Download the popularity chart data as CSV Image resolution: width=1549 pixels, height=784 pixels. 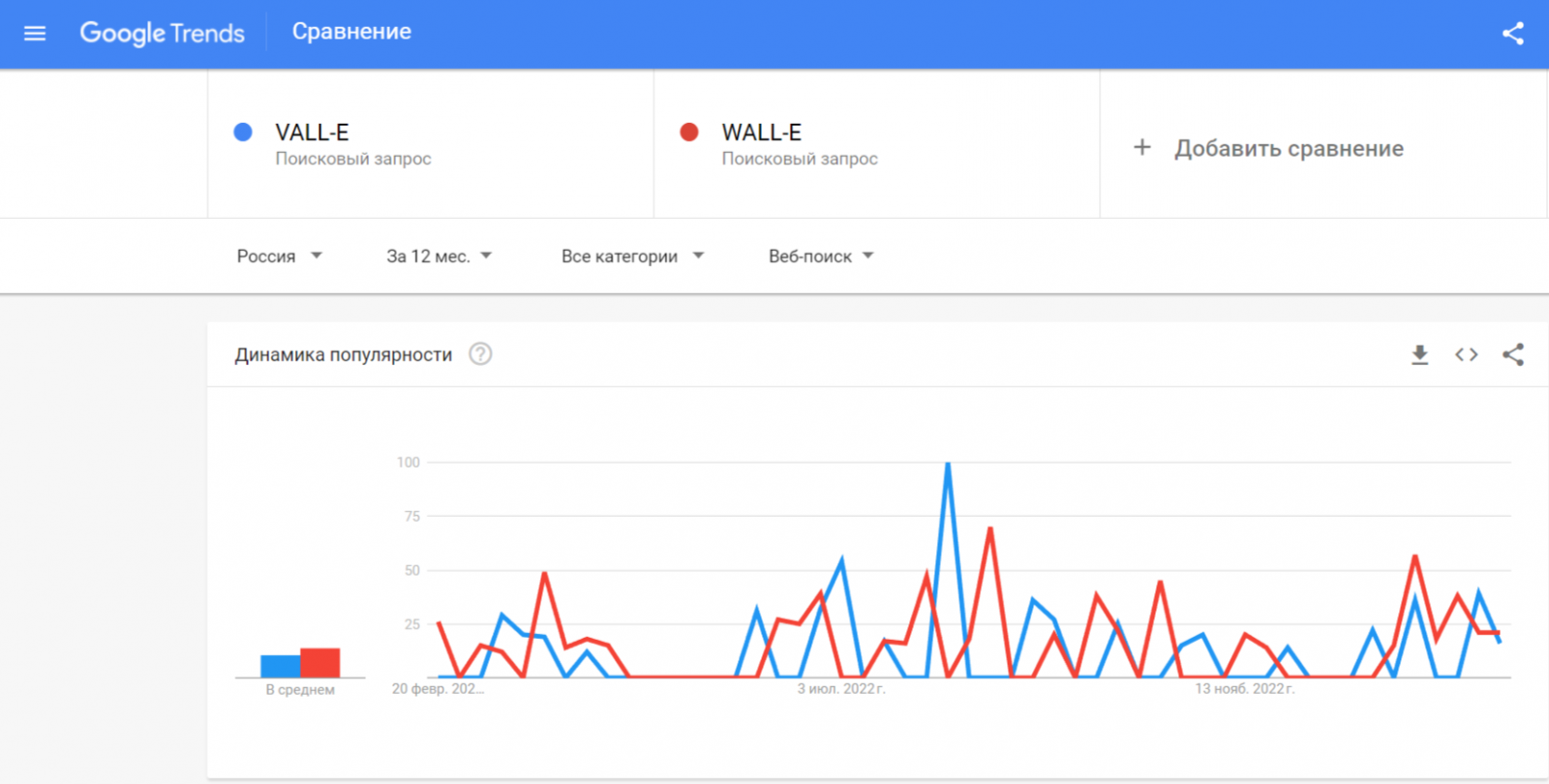pyautogui.click(x=1419, y=355)
